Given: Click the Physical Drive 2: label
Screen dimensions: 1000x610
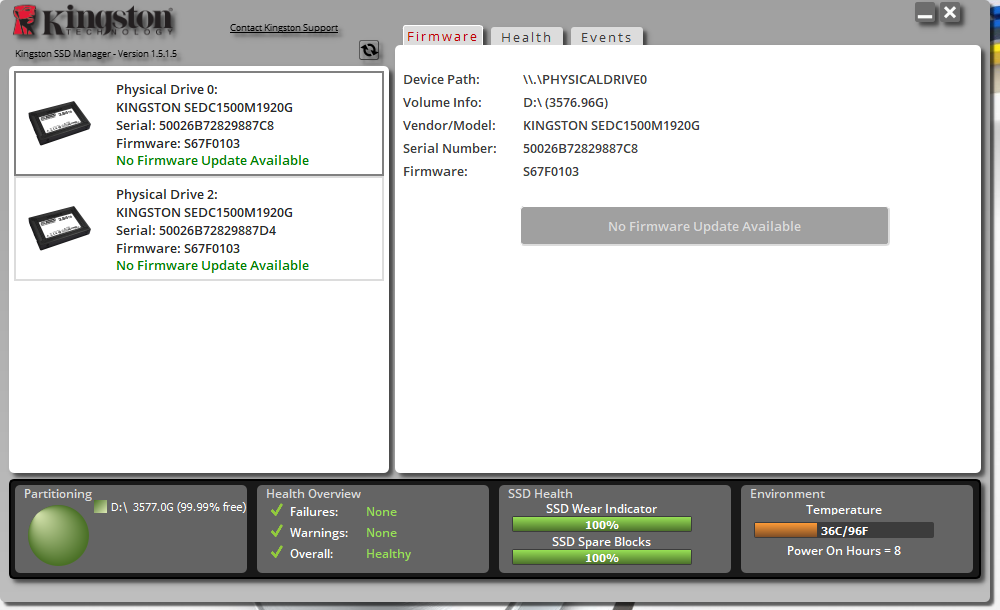Looking at the screenshot, I should point(167,194).
